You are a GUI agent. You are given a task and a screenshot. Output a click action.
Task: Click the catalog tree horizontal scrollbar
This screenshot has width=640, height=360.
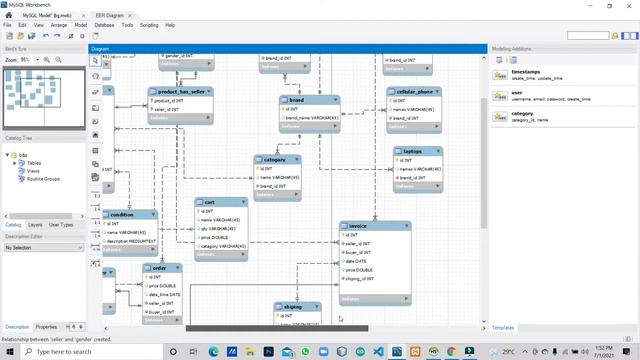[41, 216]
